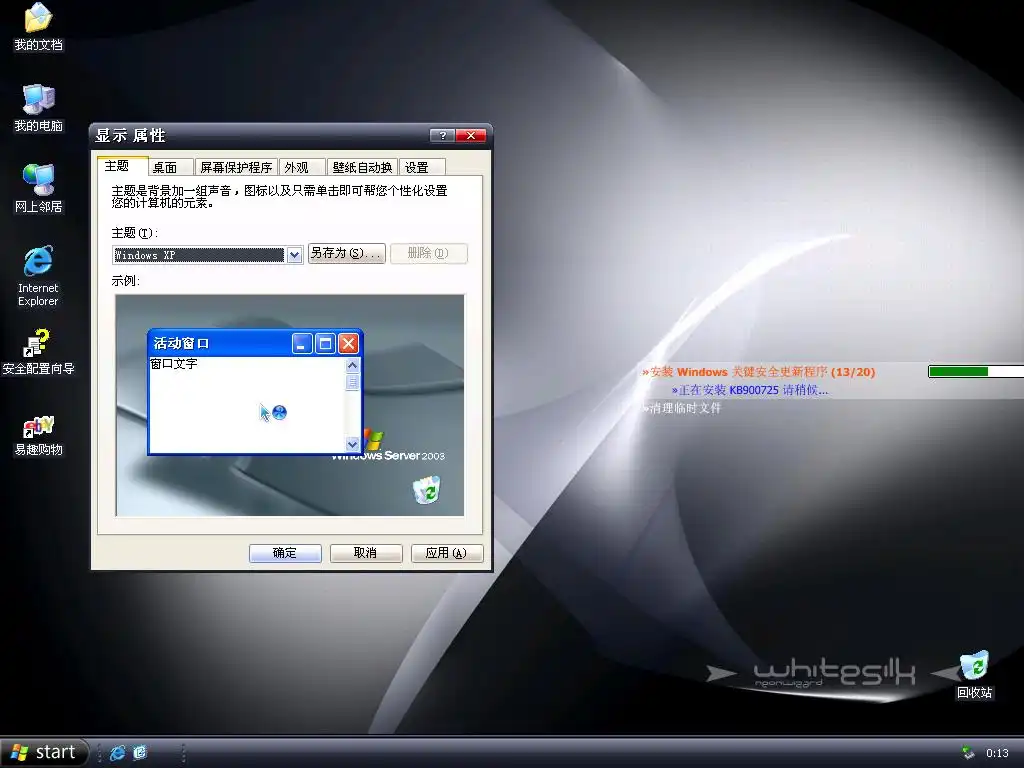Image resolution: width=1024 pixels, height=768 pixels.
Task: Cancel the dialog with 取消 button
Action: coord(366,553)
